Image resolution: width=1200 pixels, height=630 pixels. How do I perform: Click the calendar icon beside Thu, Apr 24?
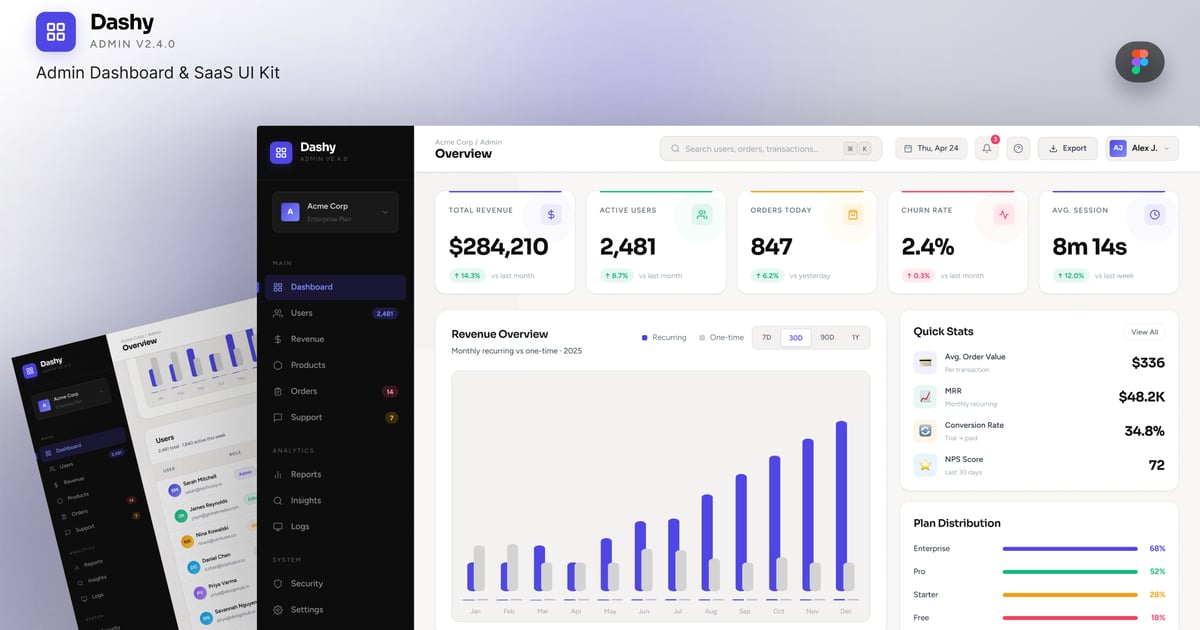[x=908, y=148]
